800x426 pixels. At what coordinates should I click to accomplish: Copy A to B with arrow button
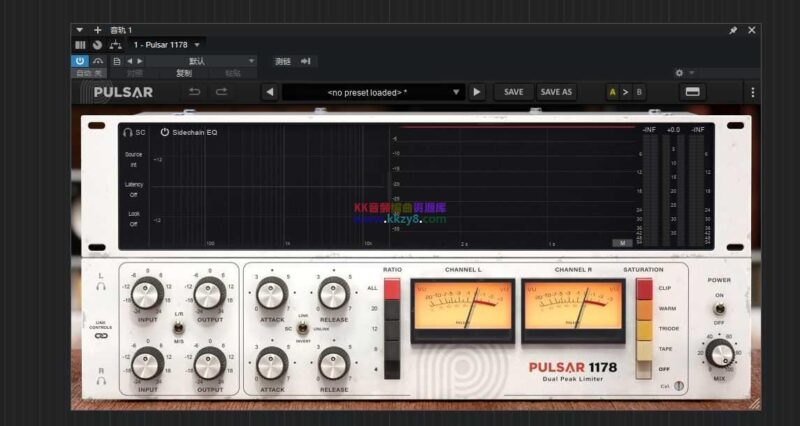[x=626, y=92]
